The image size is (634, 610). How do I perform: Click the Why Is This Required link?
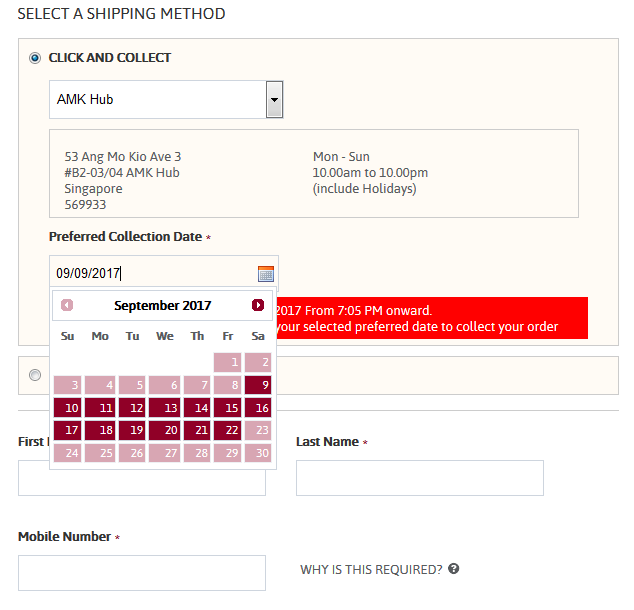[371, 570]
